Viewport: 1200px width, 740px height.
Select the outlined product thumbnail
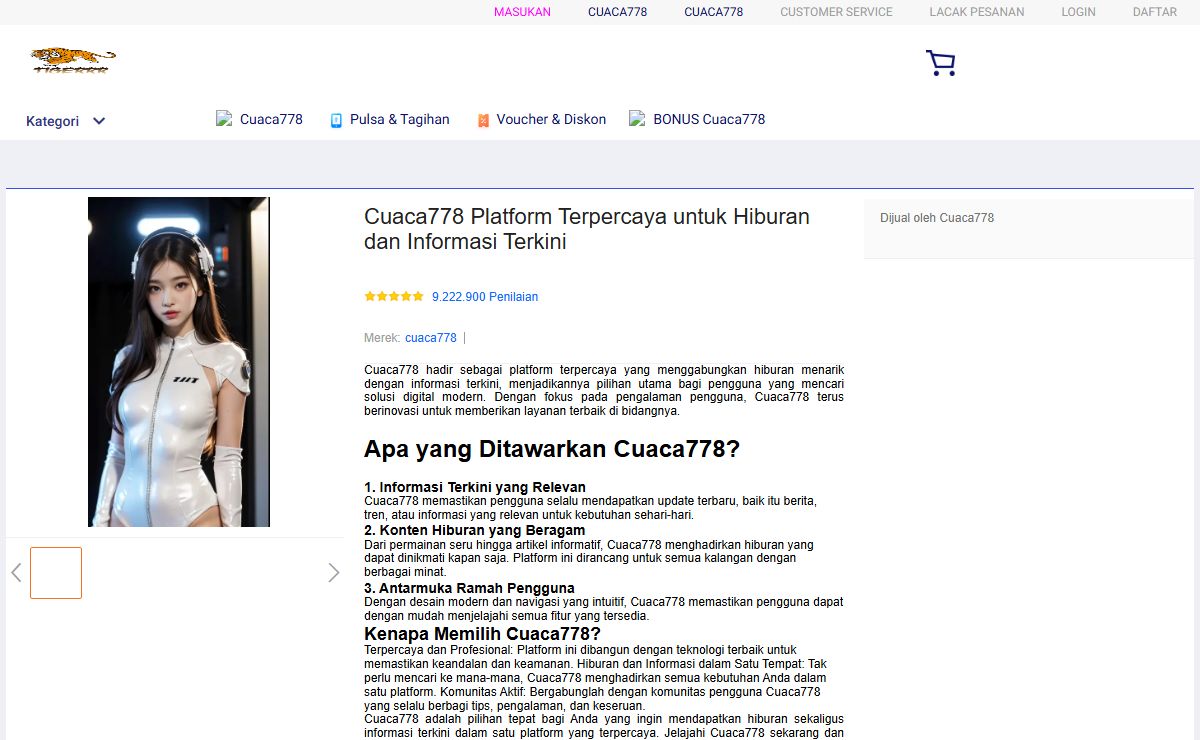coord(56,573)
